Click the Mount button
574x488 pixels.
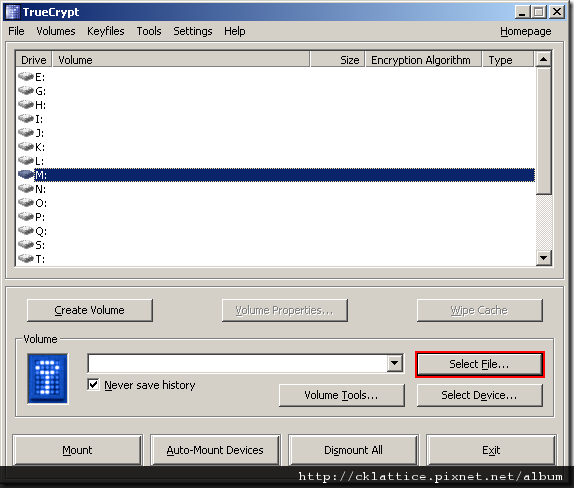(77, 450)
